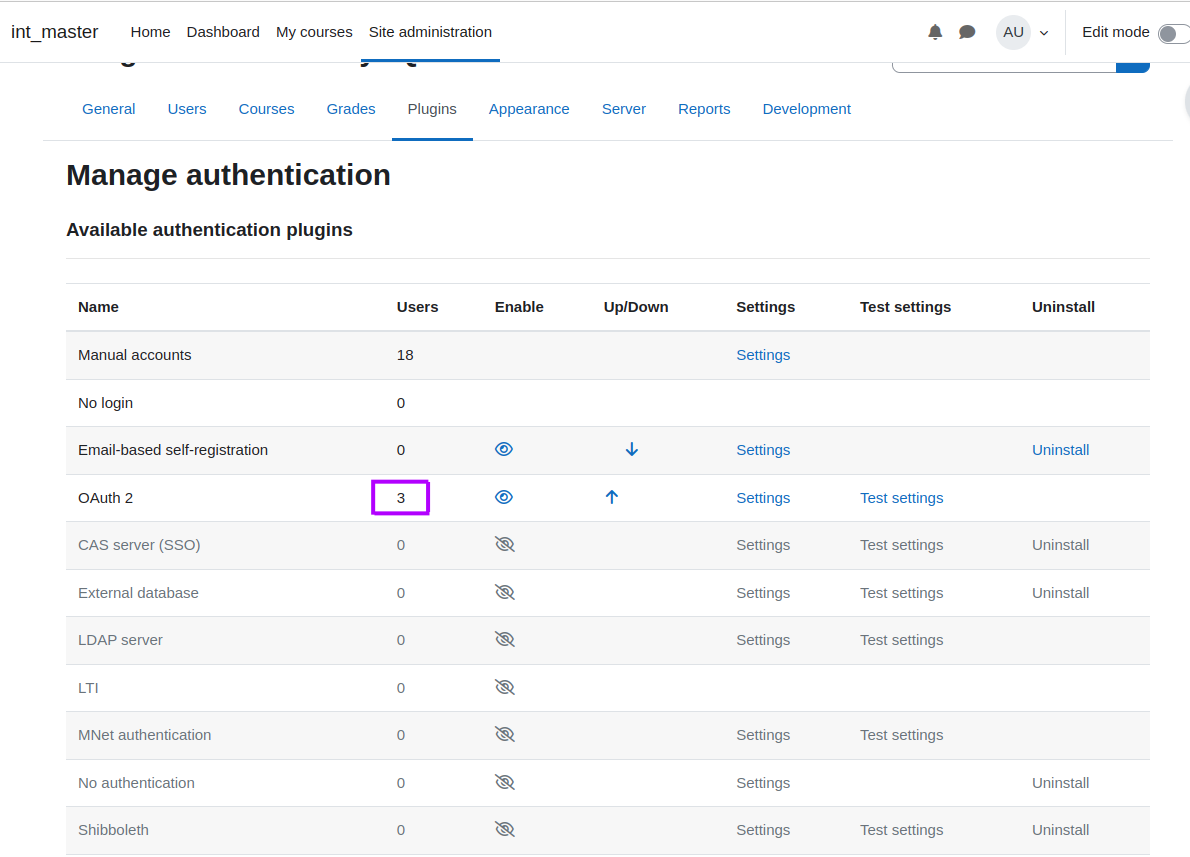This screenshot has width=1190, height=857.
Task: Open No authentication Settings
Action: (763, 783)
